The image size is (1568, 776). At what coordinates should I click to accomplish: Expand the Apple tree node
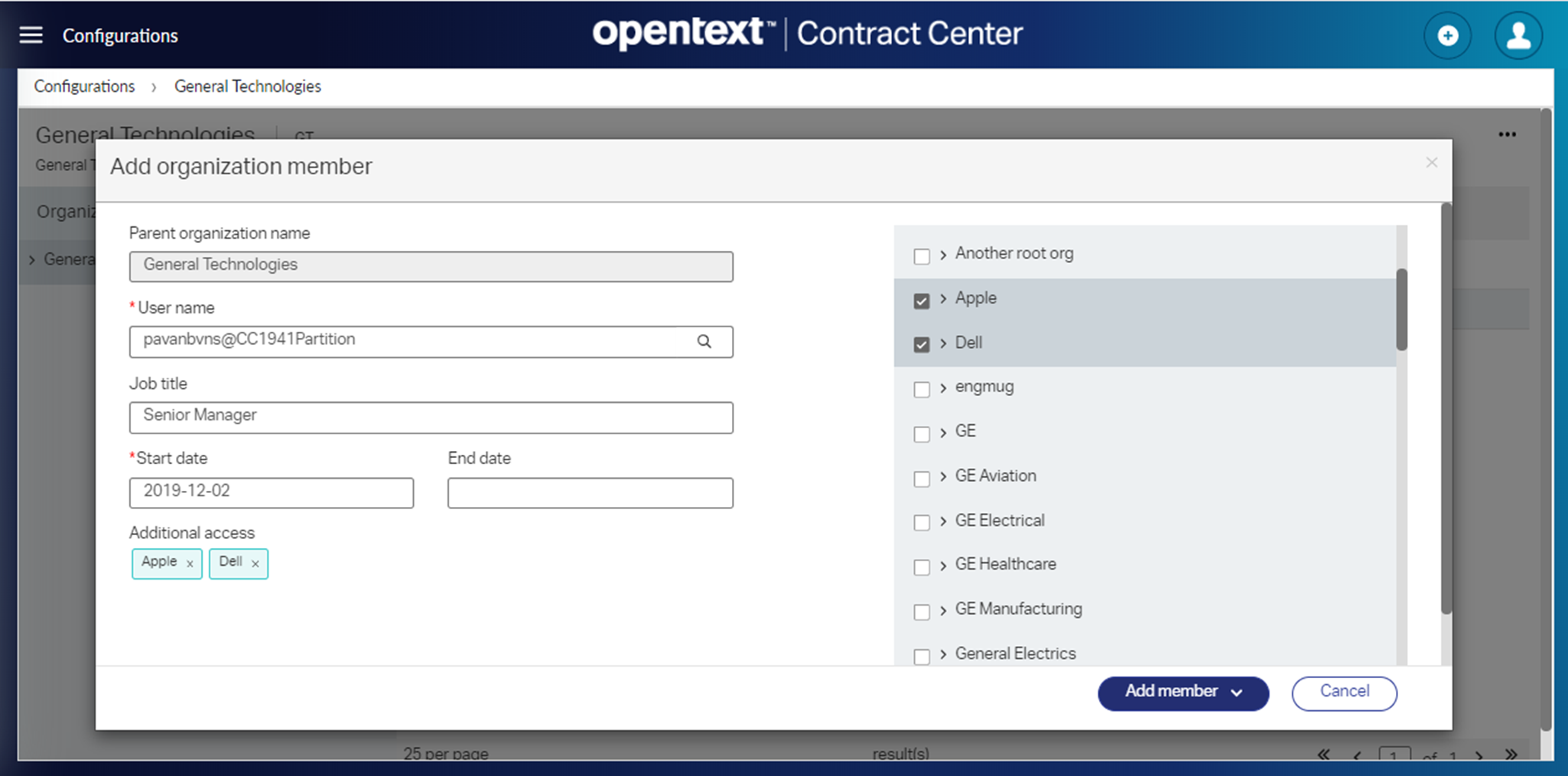[943, 299]
